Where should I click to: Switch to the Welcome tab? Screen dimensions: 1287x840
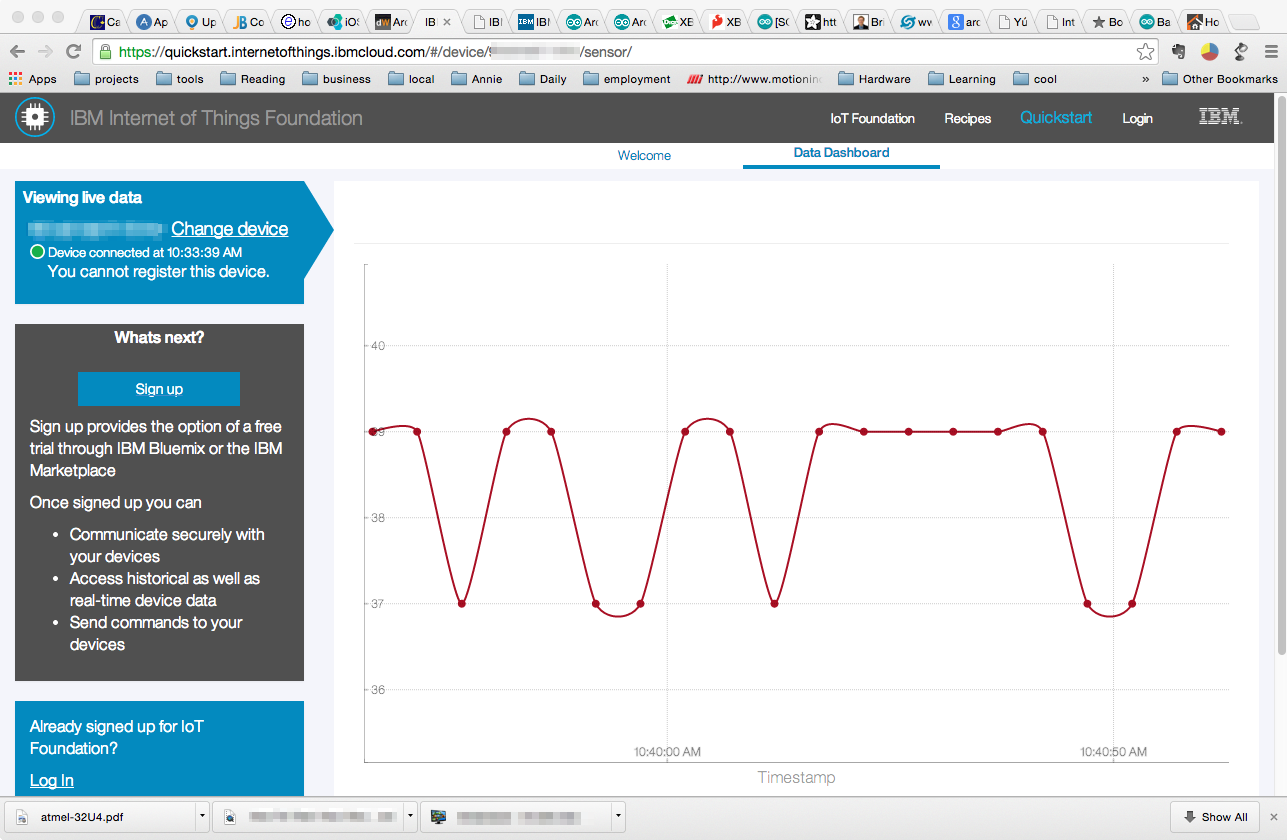(x=644, y=155)
